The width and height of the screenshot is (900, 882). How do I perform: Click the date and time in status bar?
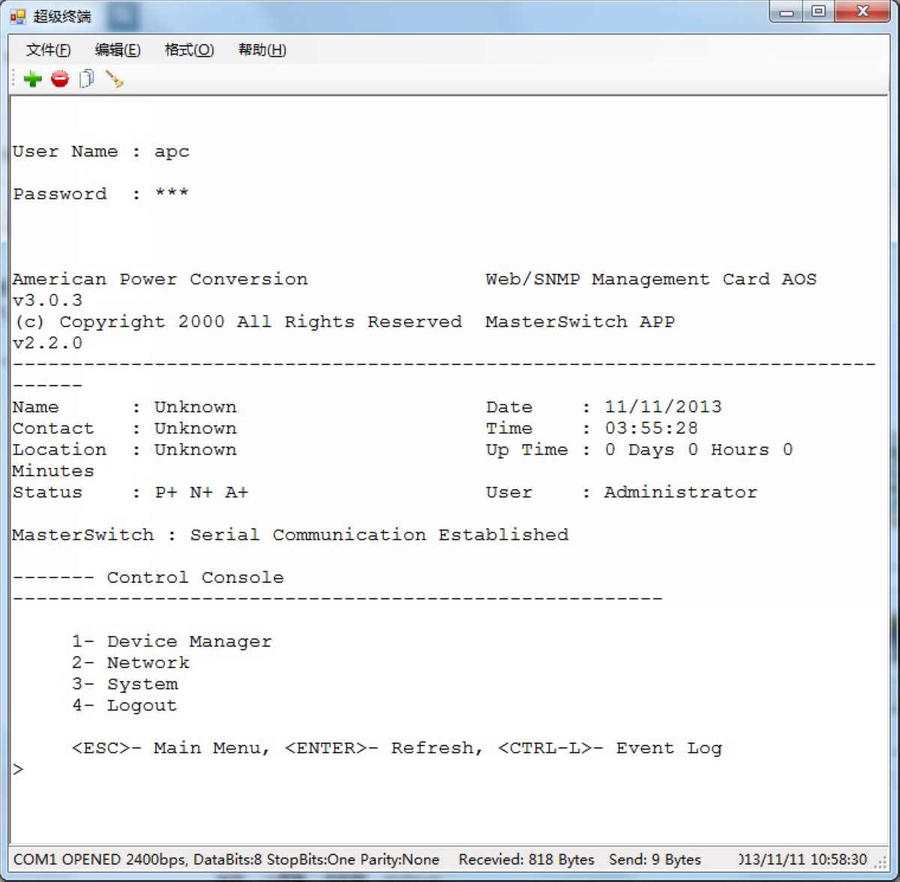pos(804,860)
